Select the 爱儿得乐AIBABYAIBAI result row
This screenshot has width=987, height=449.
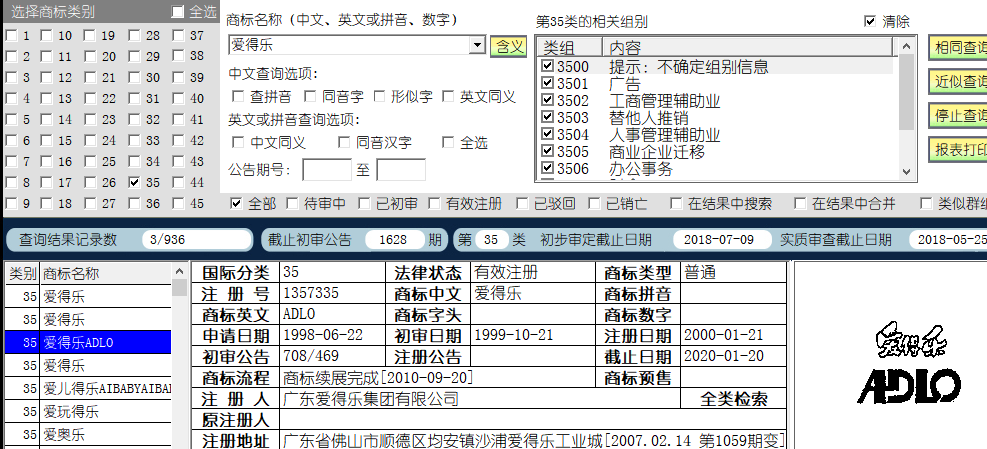click(x=88, y=389)
